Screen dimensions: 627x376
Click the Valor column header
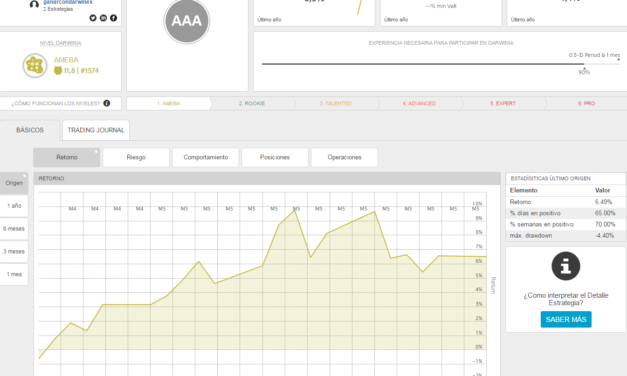[602, 190]
